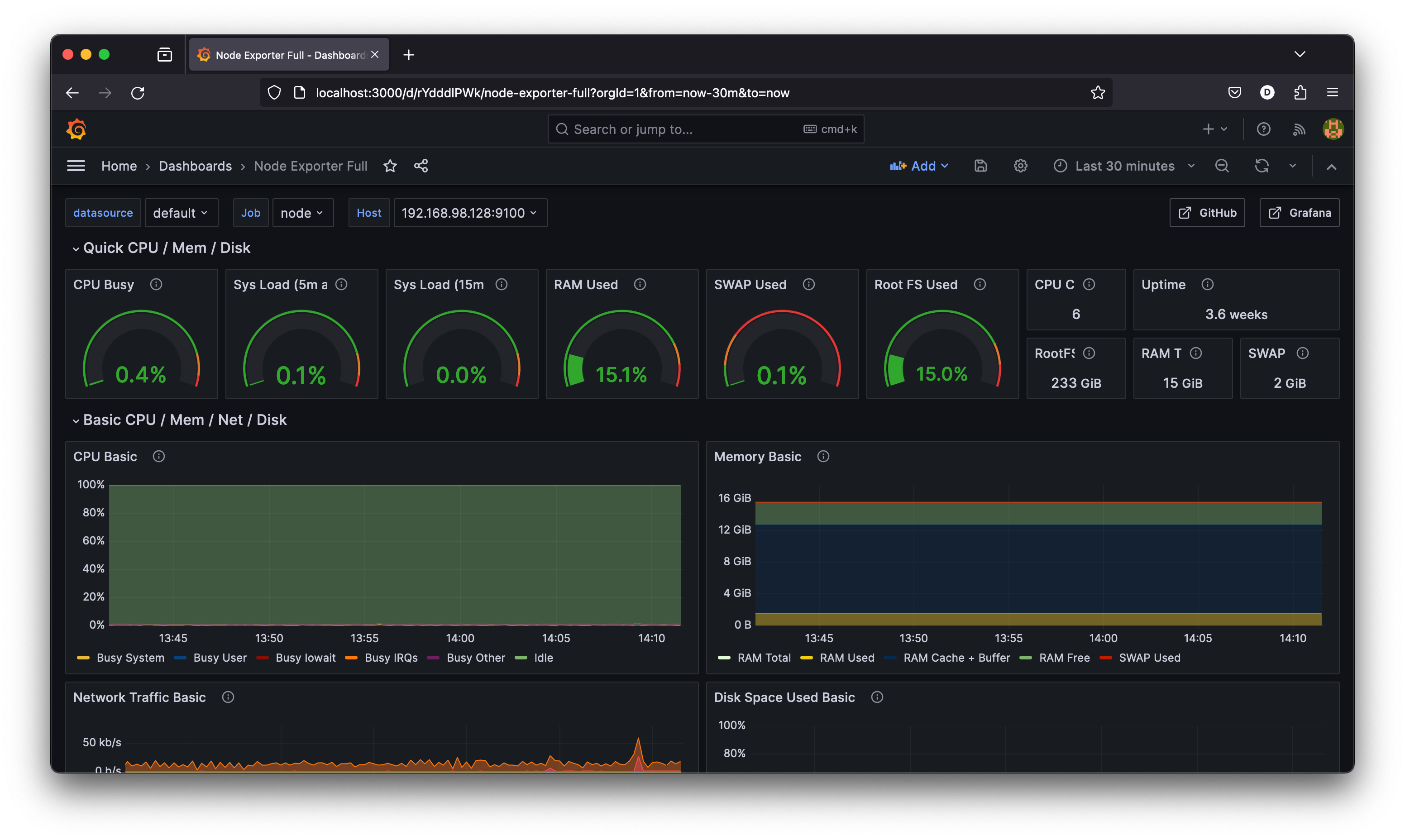Image resolution: width=1405 pixels, height=840 pixels.
Task: Open the news feed icon
Action: (x=1299, y=129)
